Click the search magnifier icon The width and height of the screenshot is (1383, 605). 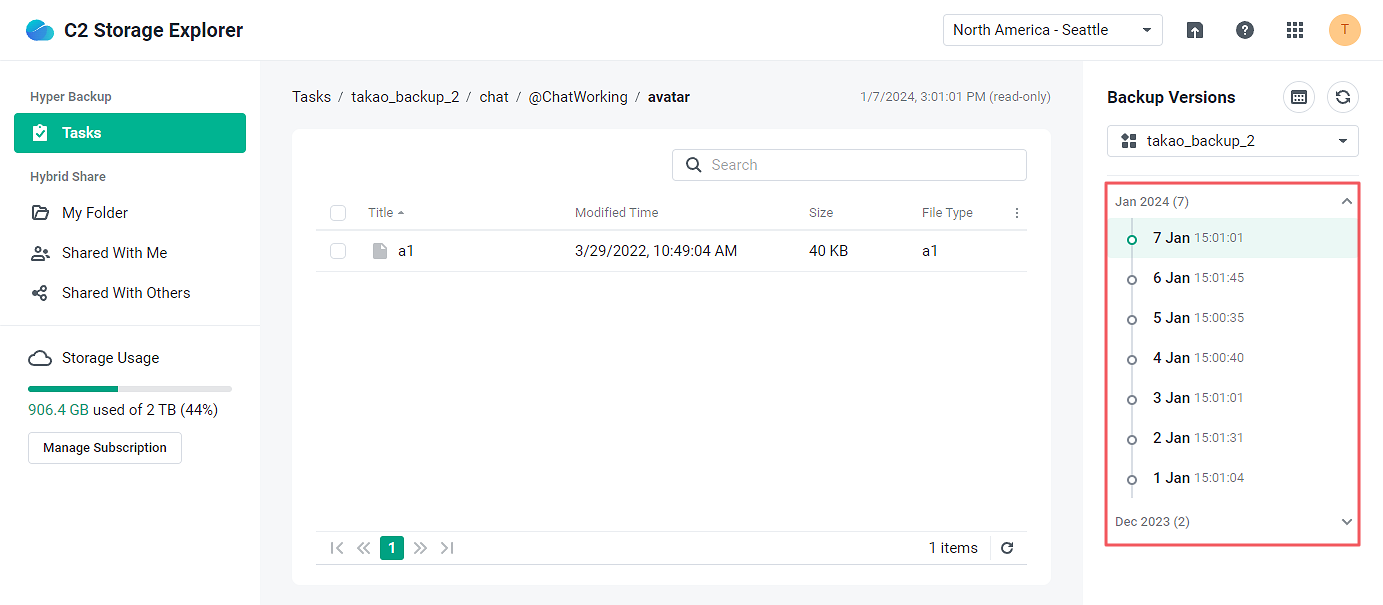click(x=694, y=164)
